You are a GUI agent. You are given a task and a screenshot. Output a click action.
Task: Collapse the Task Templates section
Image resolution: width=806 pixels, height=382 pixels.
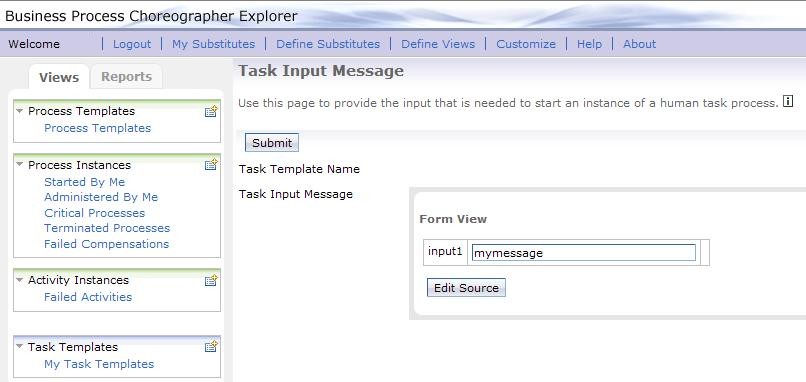pos(20,347)
